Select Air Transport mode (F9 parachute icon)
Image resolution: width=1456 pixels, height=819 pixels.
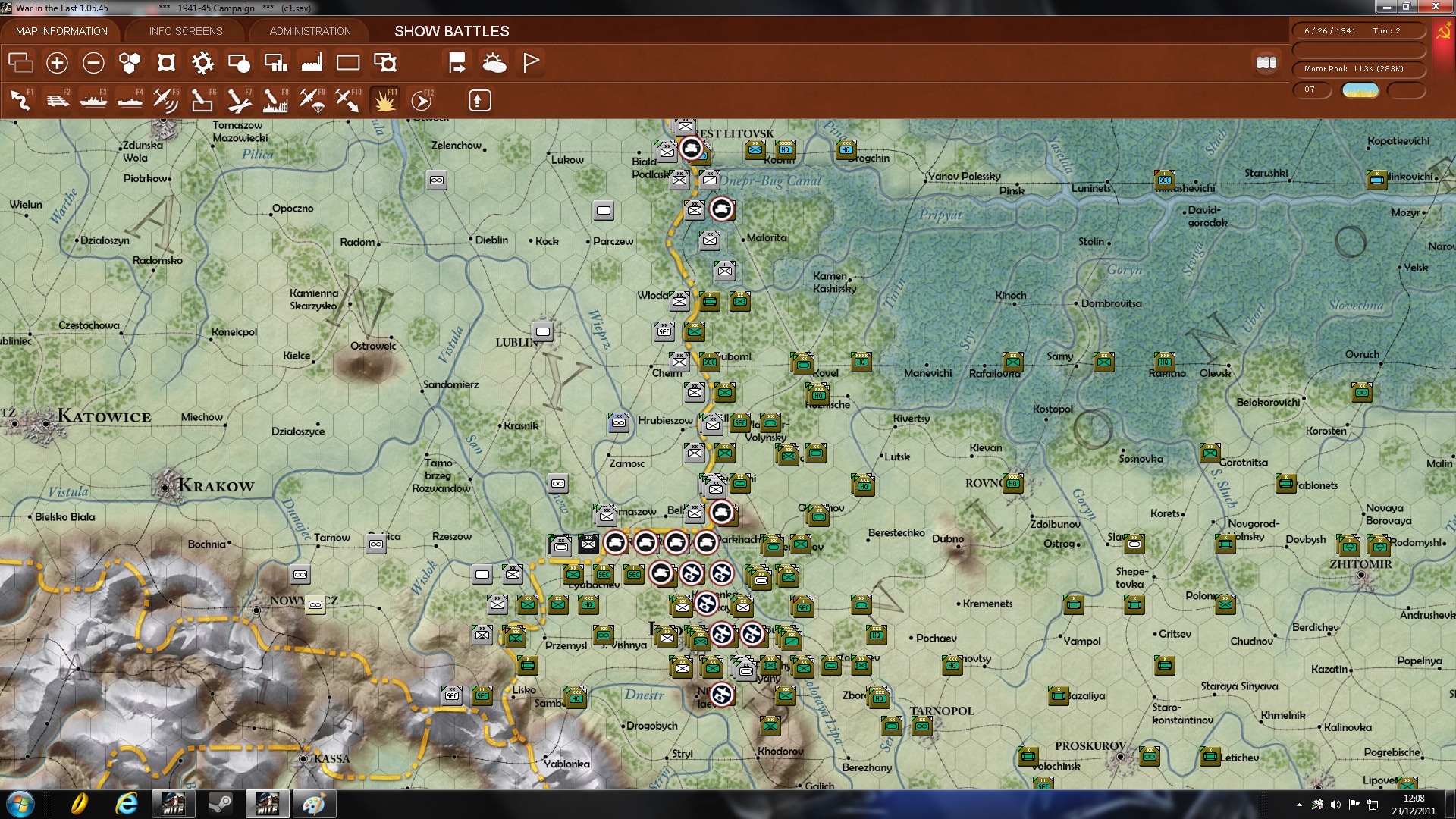click(x=312, y=100)
